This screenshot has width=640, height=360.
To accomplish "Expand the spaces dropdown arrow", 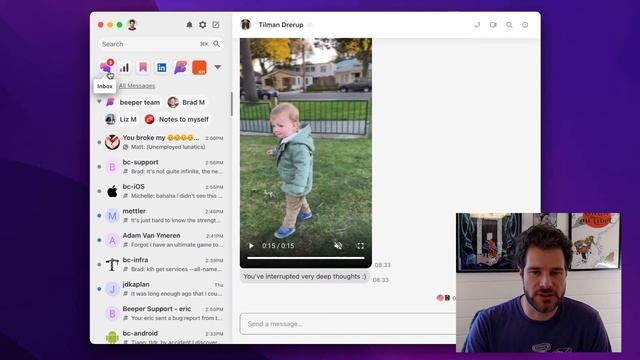I will coord(218,67).
